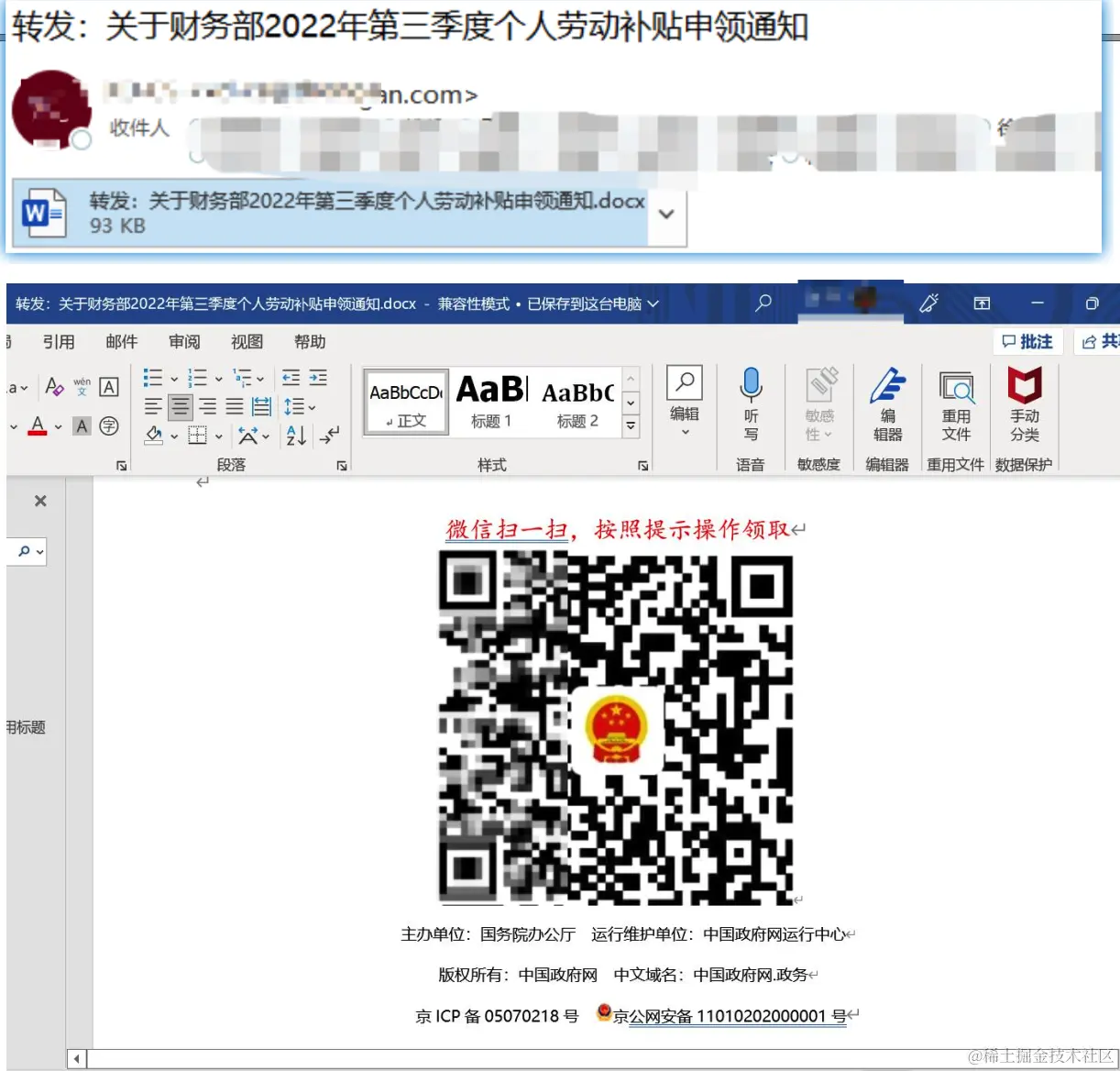
Task: Click the sender avatar in email
Action: [x=51, y=109]
